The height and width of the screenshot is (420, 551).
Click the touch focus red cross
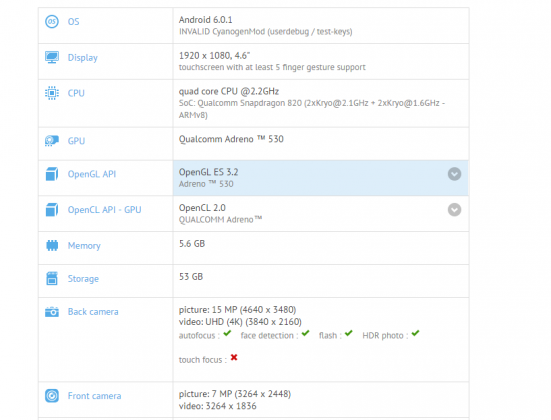point(234,357)
